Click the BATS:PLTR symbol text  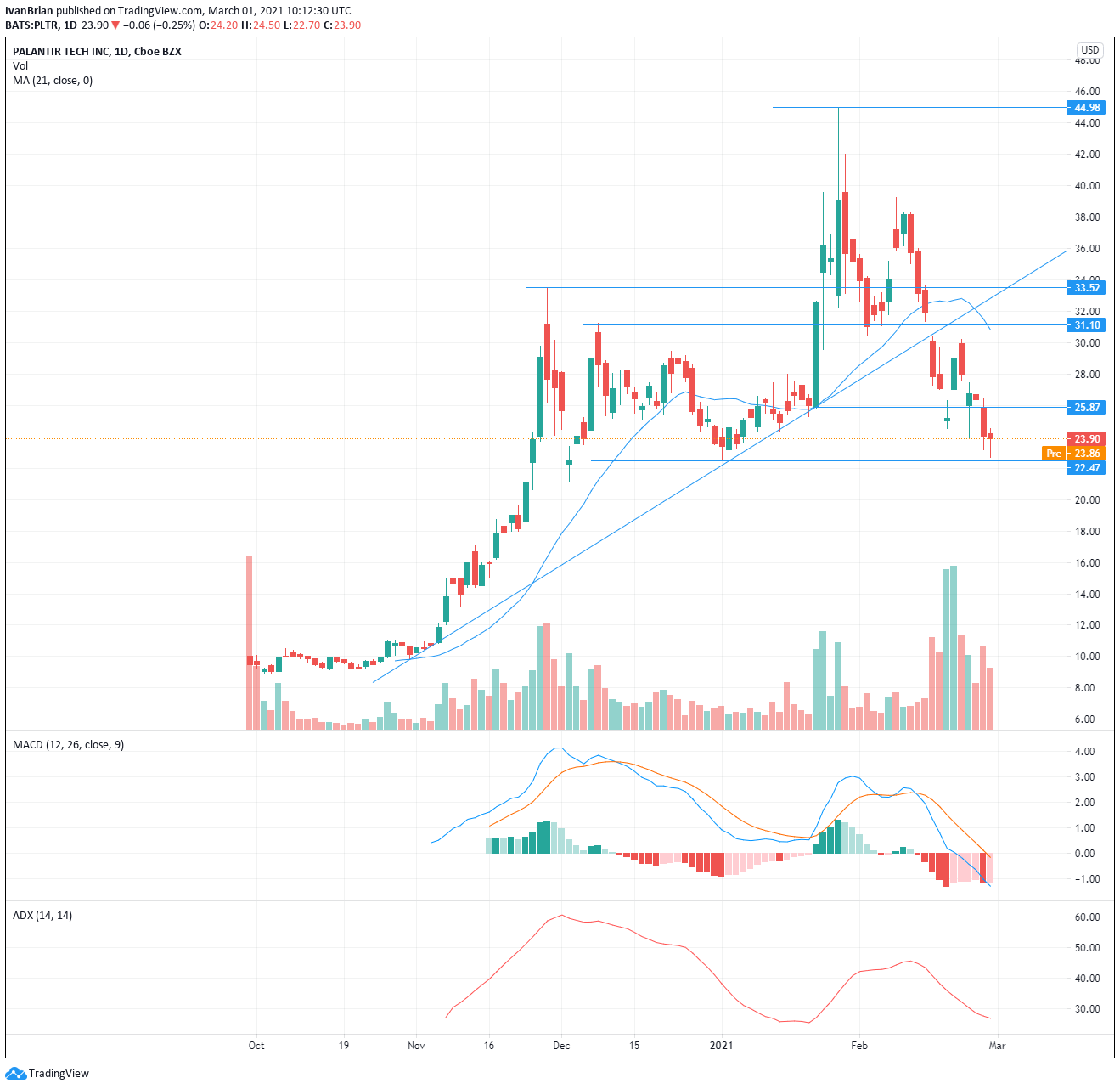pos(32,25)
